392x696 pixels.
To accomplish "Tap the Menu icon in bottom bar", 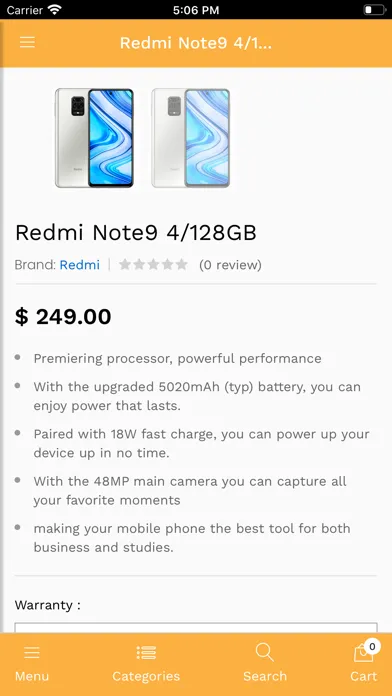I will pos(32,652).
